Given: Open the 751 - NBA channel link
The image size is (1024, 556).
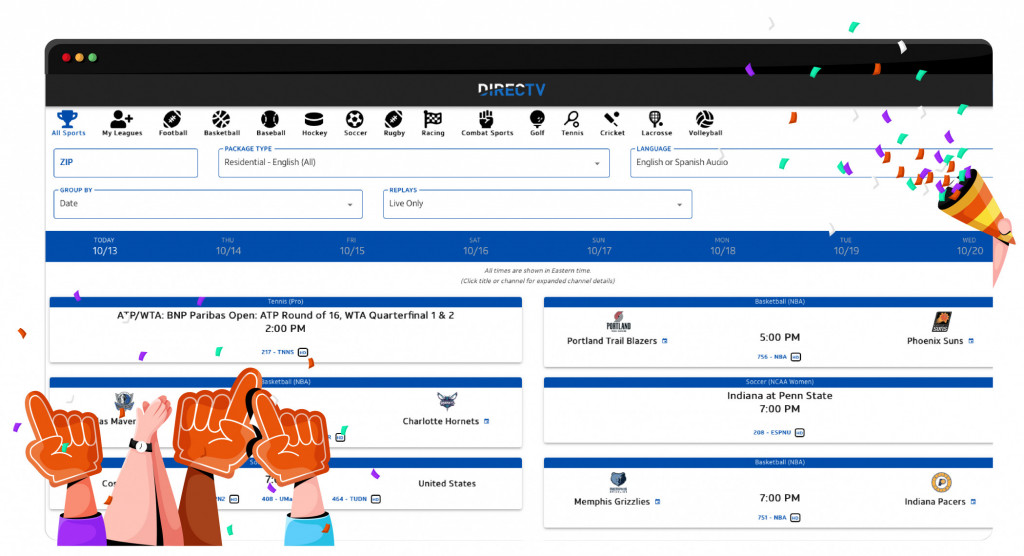Looking at the screenshot, I should coord(772,517).
